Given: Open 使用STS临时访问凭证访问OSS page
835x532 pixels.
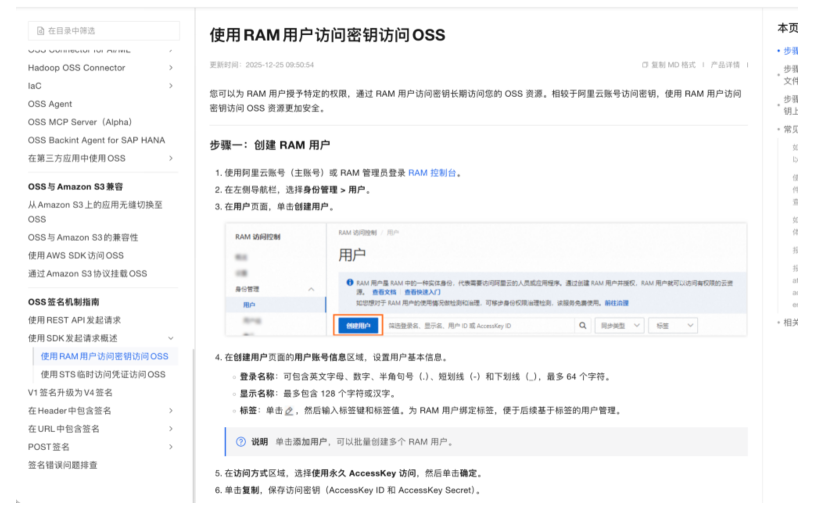Looking at the screenshot, I should (103, 374).
